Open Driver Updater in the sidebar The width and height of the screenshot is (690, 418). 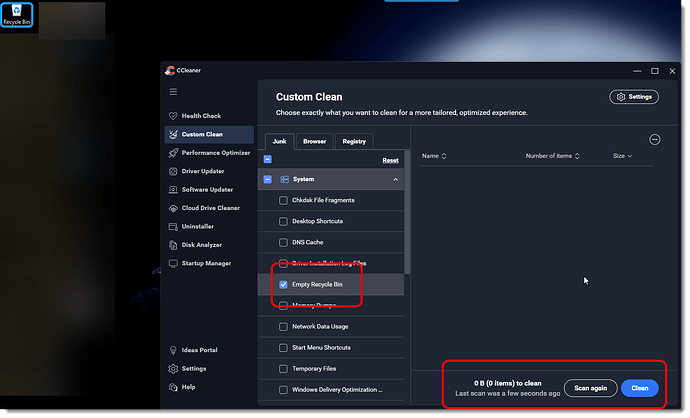point(202,171)
